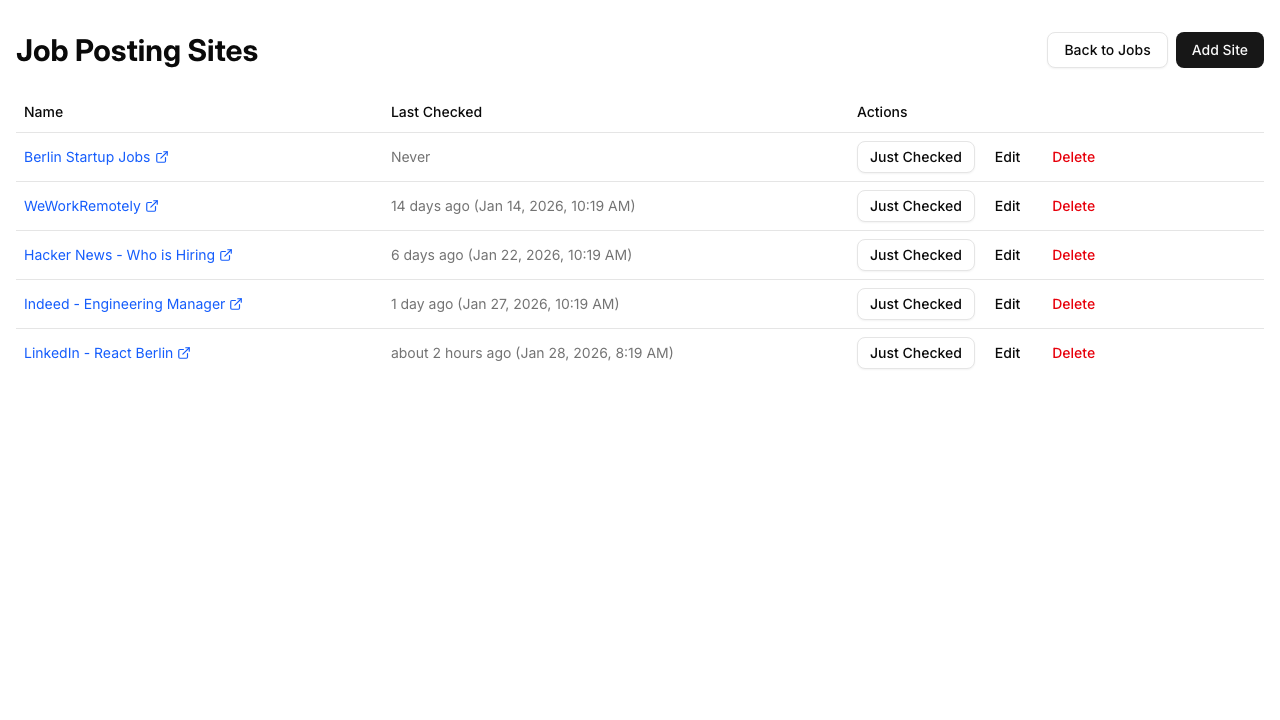Click Back to Jobs
Screen dimensions: 1280x720
point(1107,50)
